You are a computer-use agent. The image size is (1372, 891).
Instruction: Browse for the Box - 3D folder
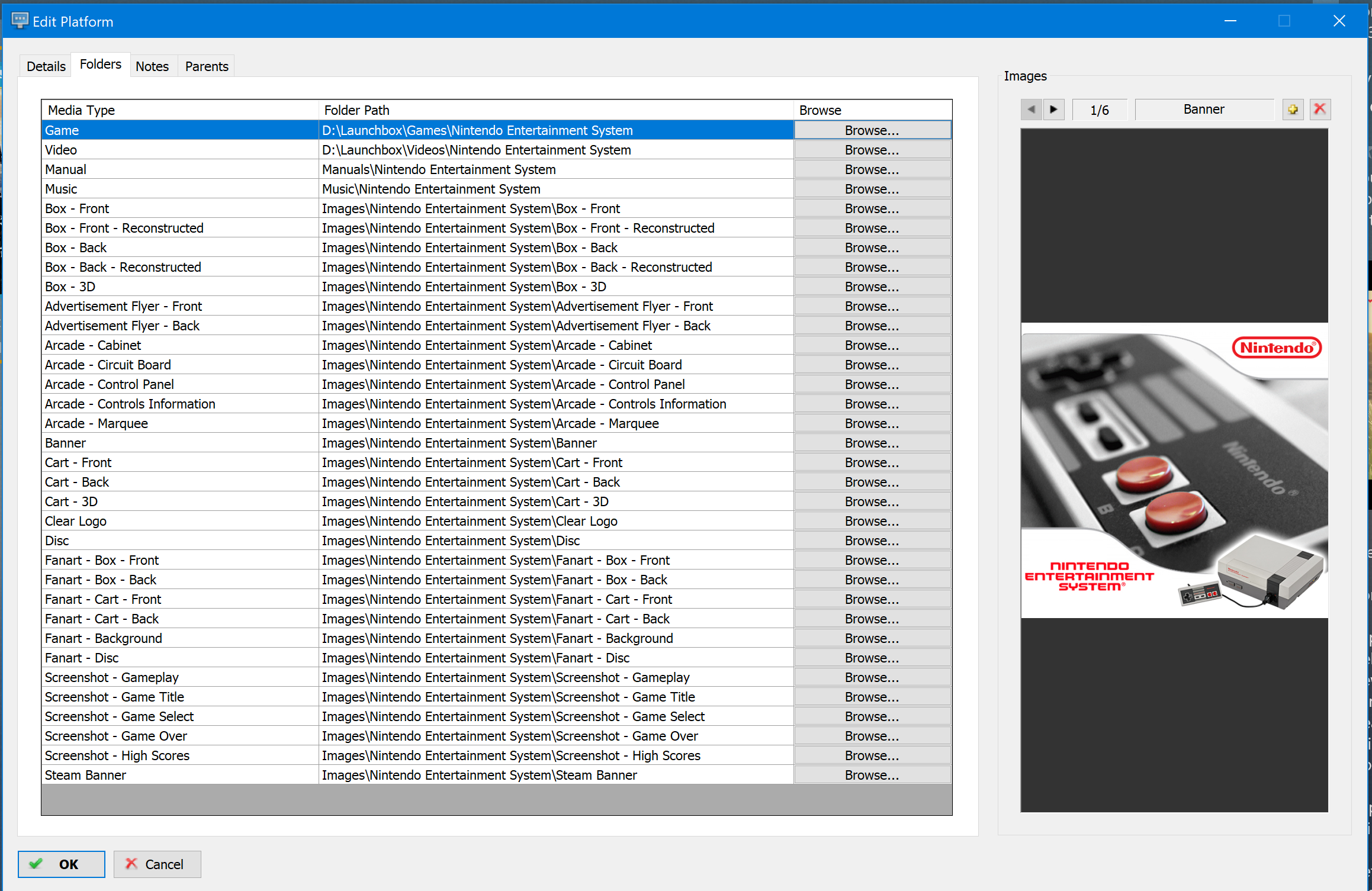pyautogui.click(x=872, y=287)
